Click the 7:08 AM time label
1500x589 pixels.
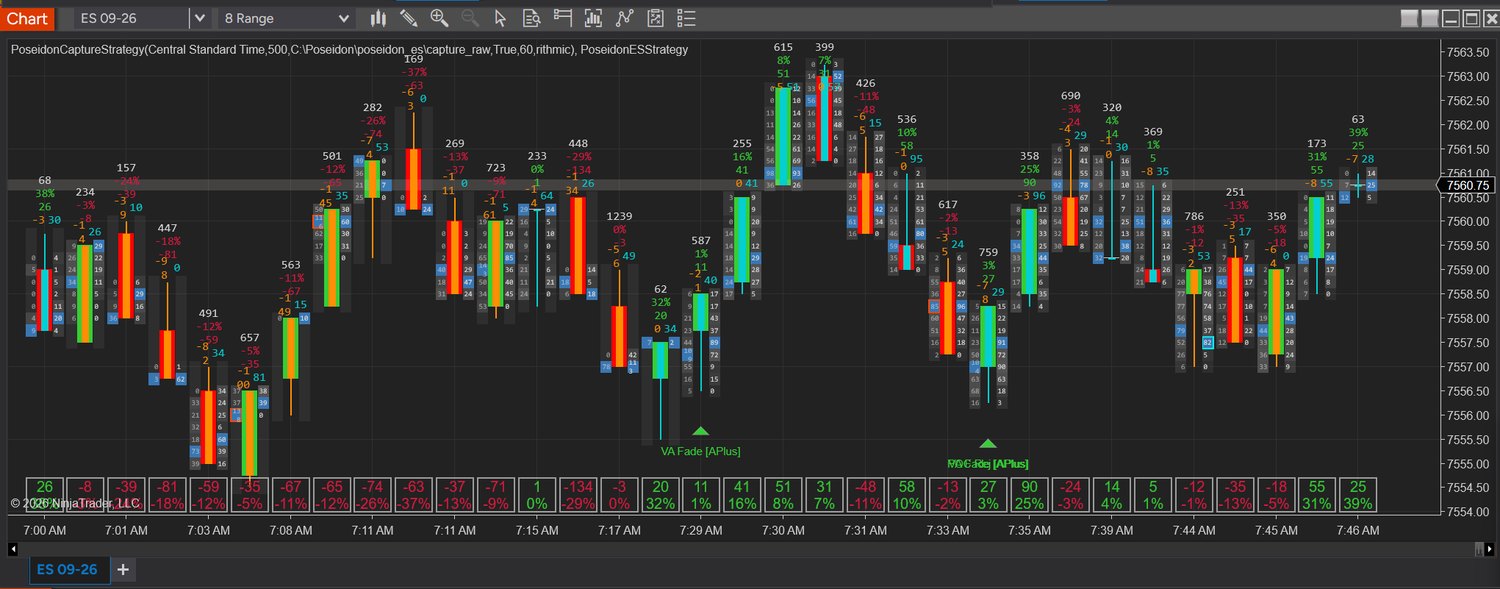pyautogui.click(x=290, y=530)
